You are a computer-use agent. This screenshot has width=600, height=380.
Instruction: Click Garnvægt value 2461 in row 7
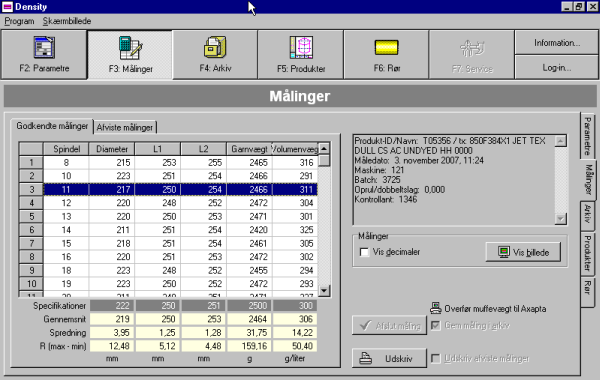pyautogui.click(x=249, y=243)
